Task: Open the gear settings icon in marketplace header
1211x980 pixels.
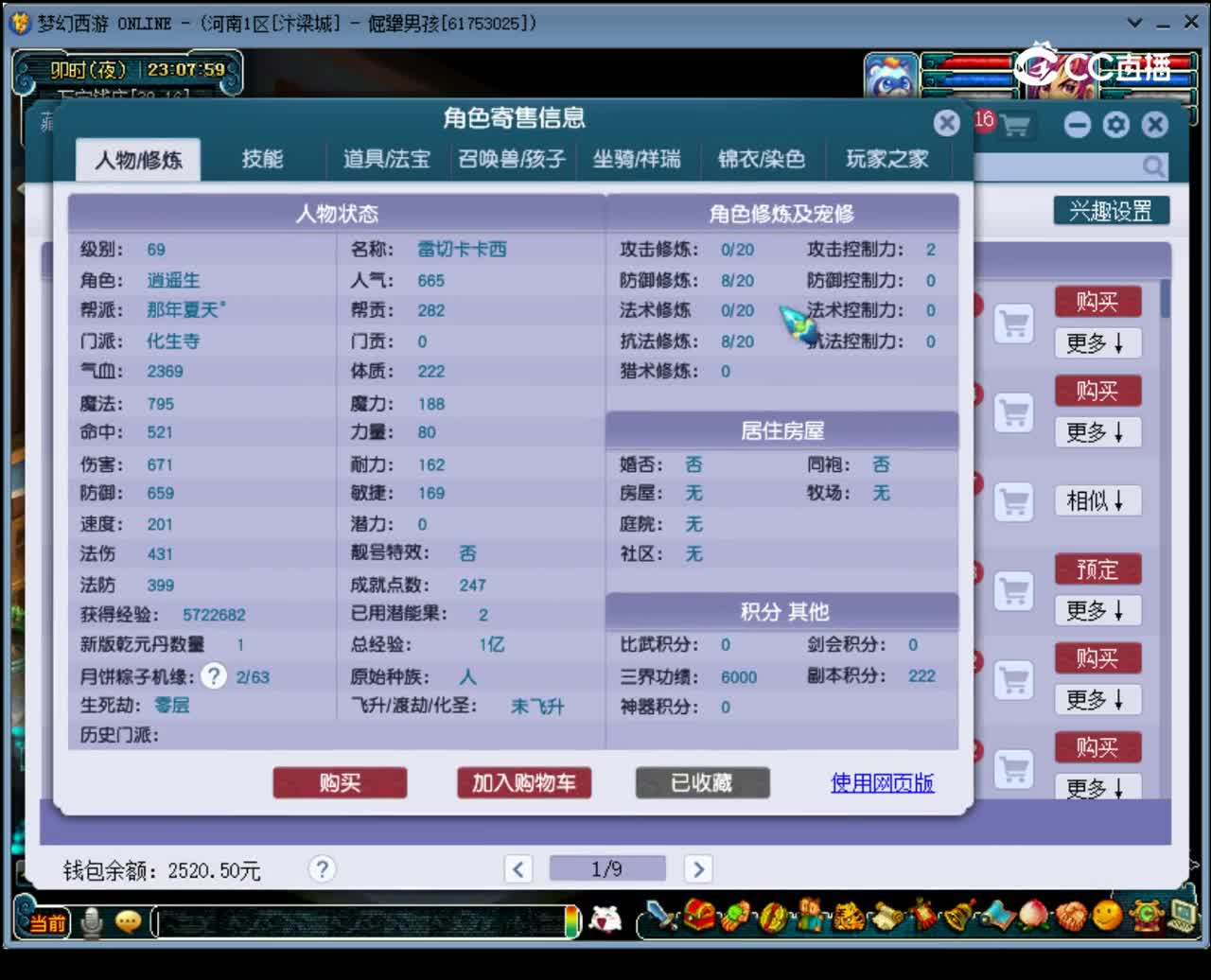Action: coord(1116,125)
